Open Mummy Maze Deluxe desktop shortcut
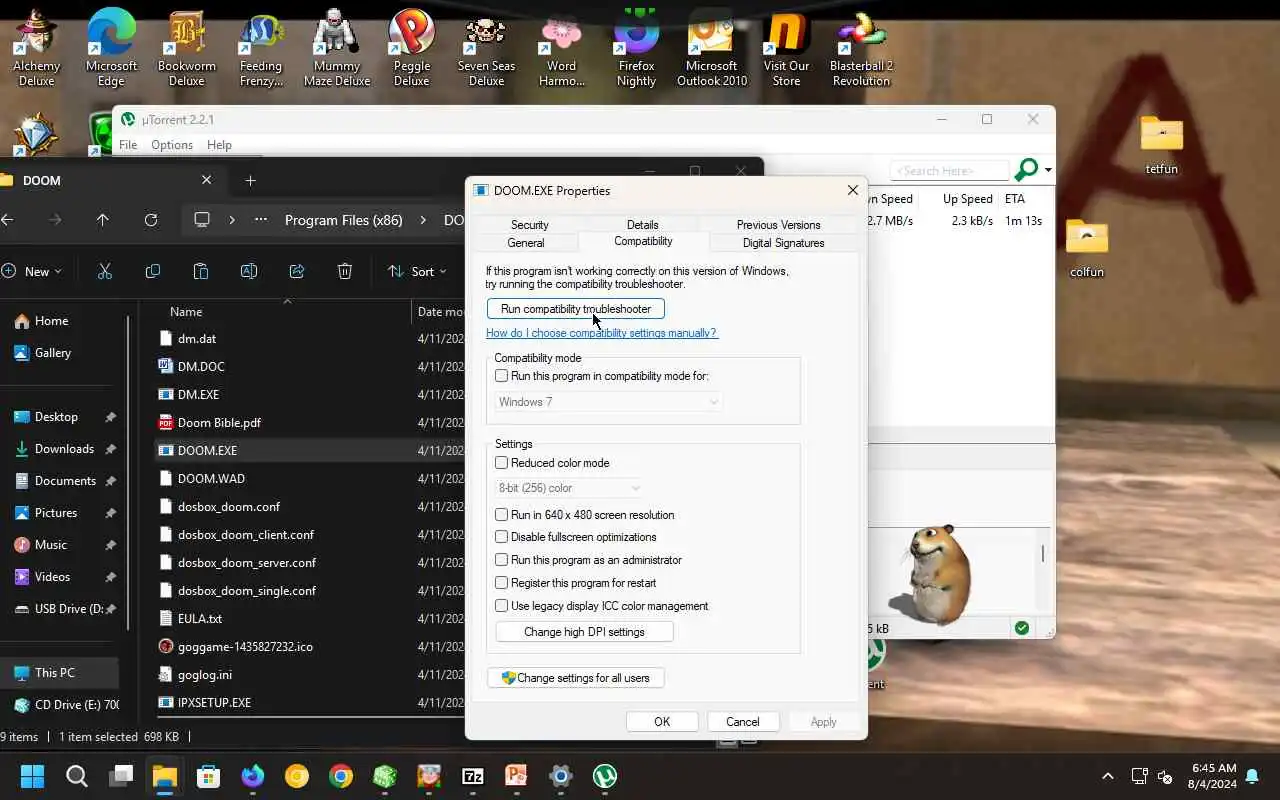The height and width of the screenshot is (800, 1280). point(337,48)
